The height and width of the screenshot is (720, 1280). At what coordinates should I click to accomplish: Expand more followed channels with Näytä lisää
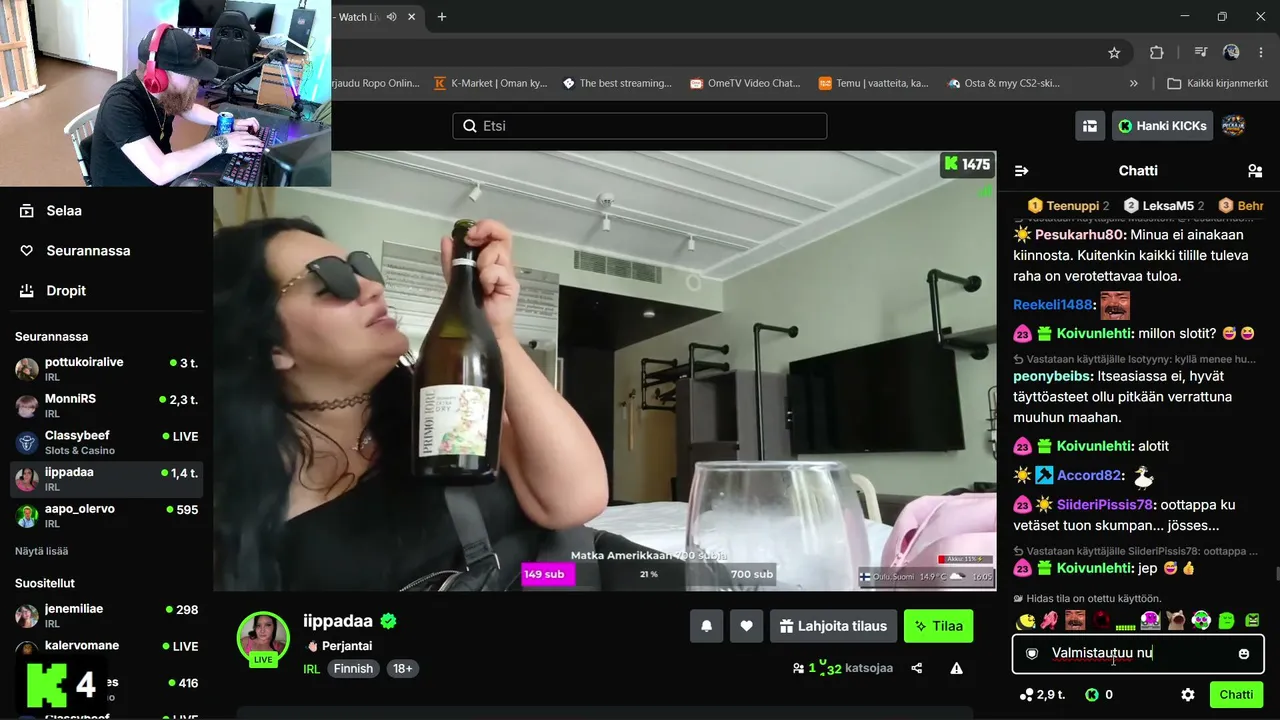[x=41, y=551]
